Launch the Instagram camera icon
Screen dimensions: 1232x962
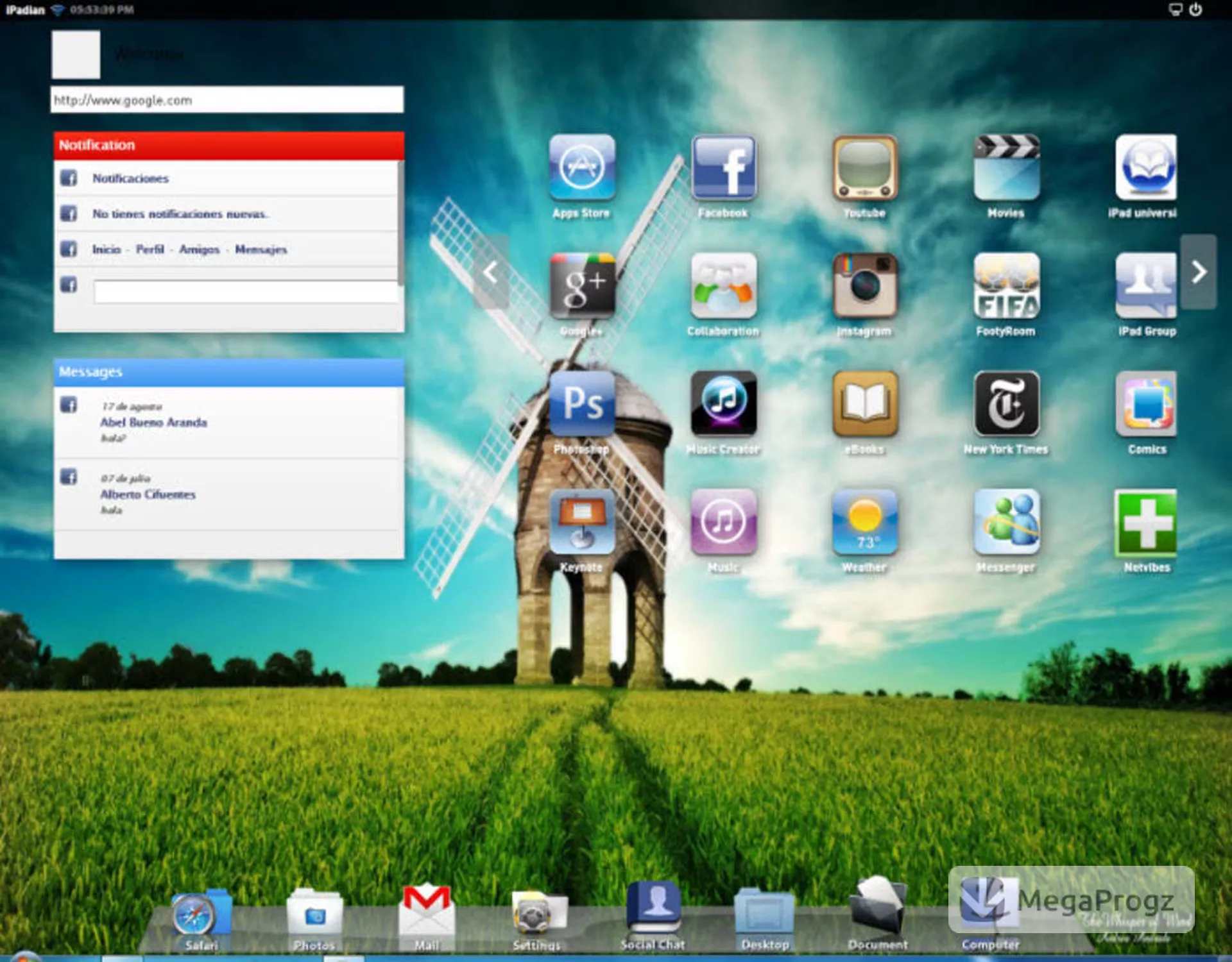[x=865, y=285]
